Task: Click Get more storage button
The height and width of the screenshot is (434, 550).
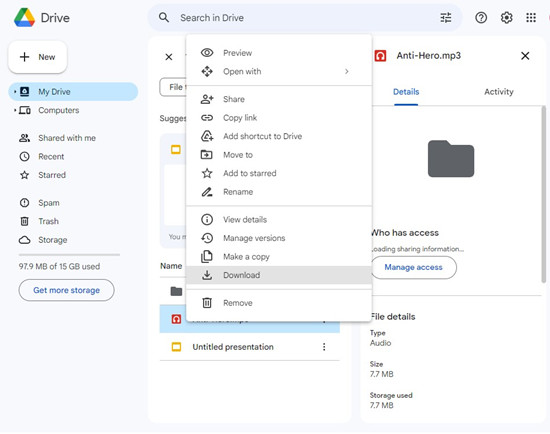Action: [x=66, y=290]
